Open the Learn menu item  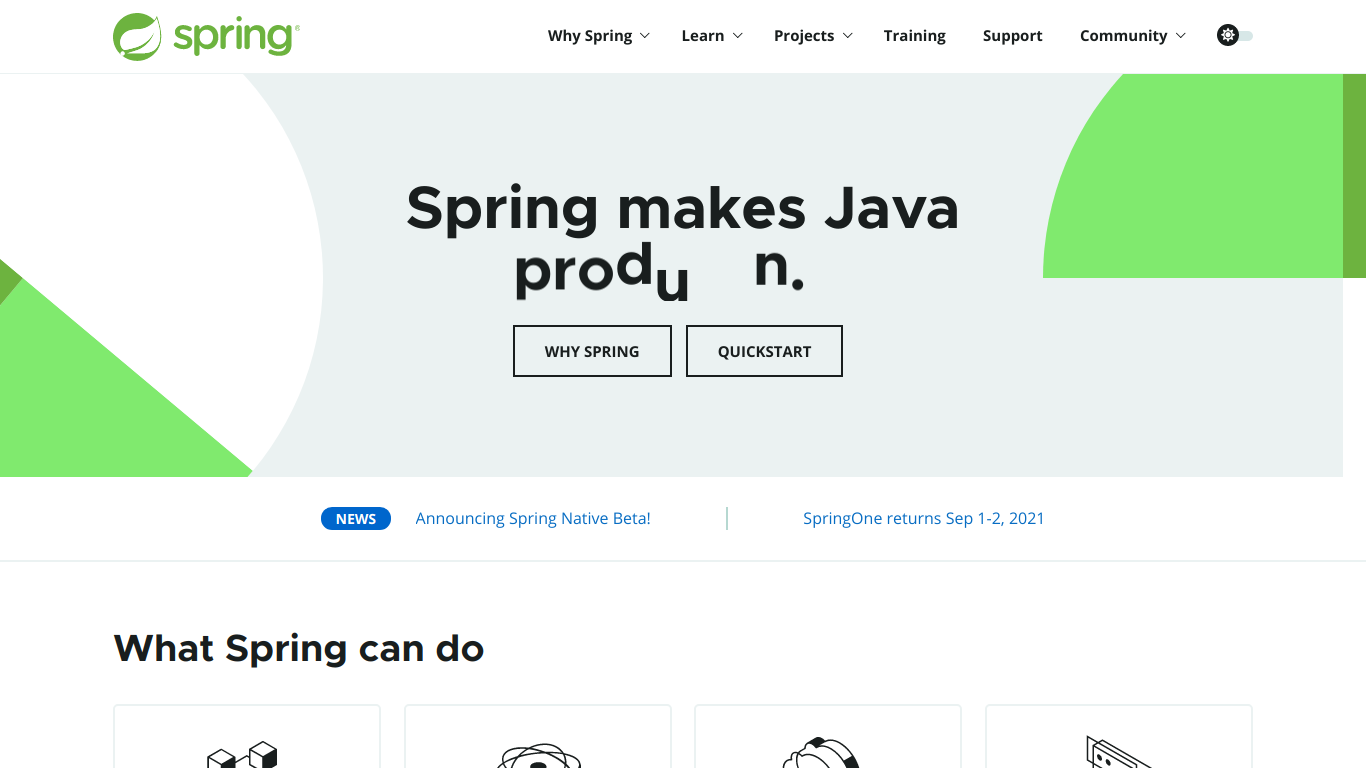pyautogui.click(x=703, y=36)
